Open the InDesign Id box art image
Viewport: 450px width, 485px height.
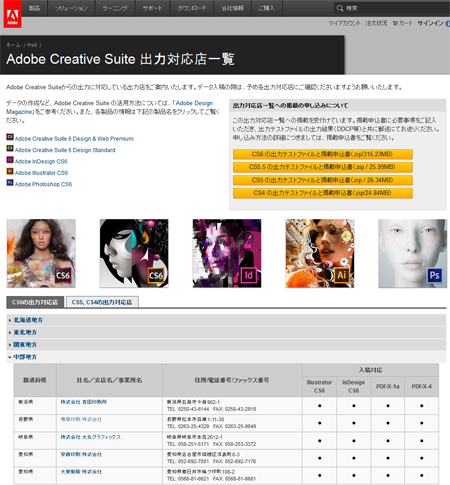[x=227, y=253]
